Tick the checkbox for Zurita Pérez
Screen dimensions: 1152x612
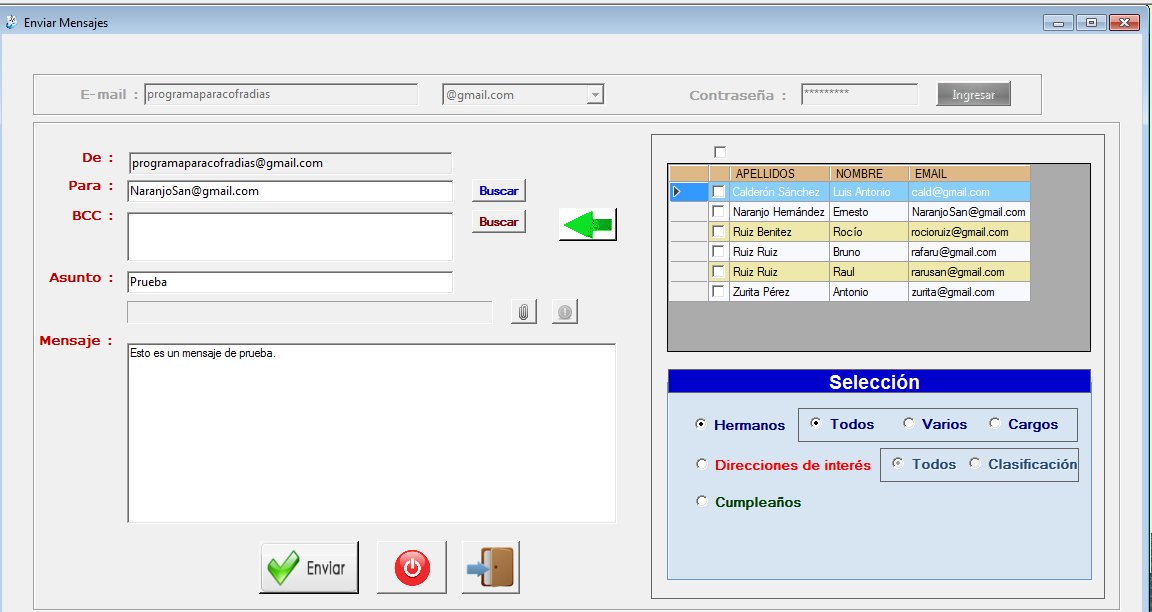718,292
